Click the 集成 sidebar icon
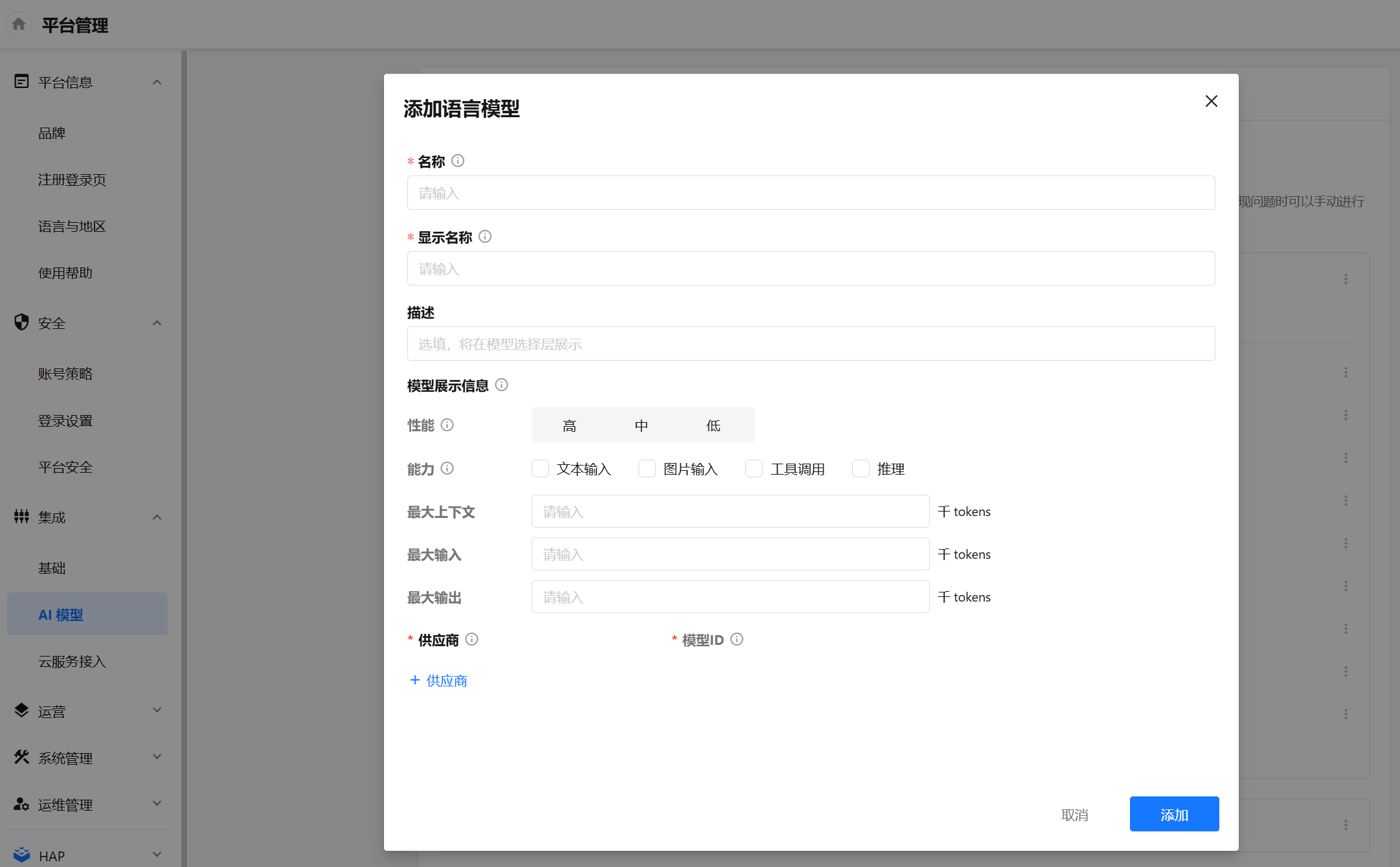Viewport: 1400px width, 867px height. tap(21, 516)
